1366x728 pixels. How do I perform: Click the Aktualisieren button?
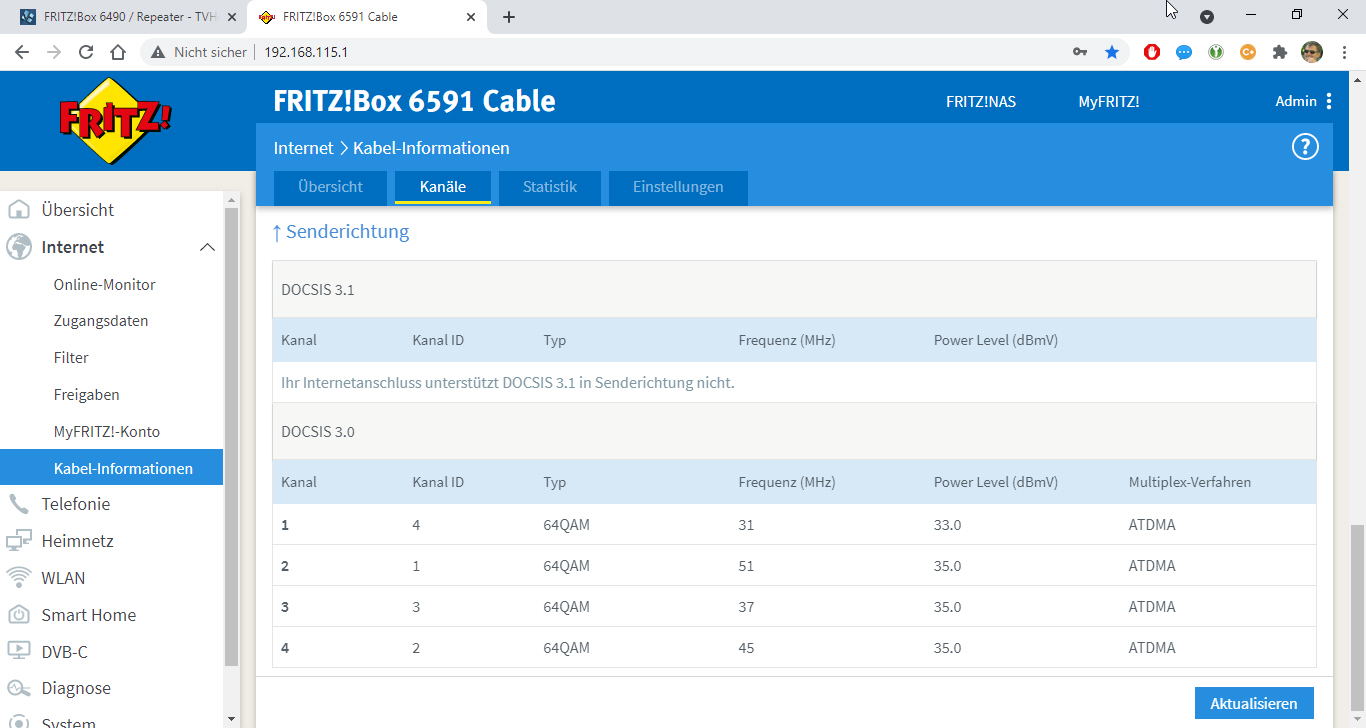[x=1254, y=703]
